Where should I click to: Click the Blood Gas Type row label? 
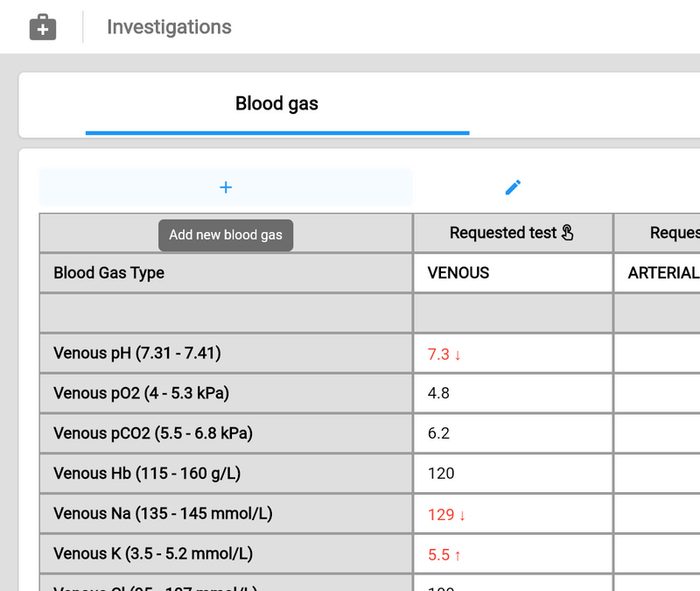pos(109,273)
